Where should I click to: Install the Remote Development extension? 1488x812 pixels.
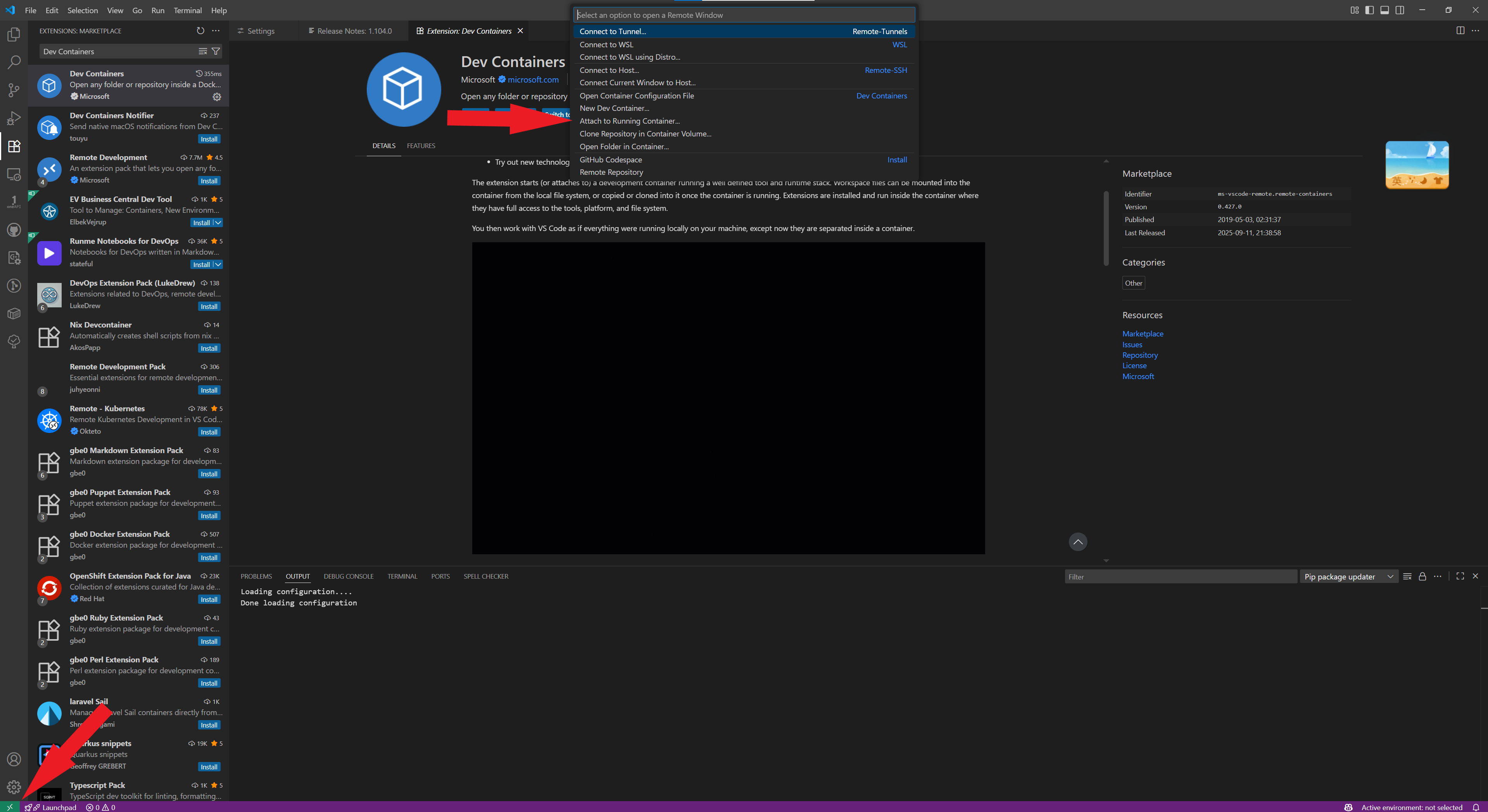209,181
